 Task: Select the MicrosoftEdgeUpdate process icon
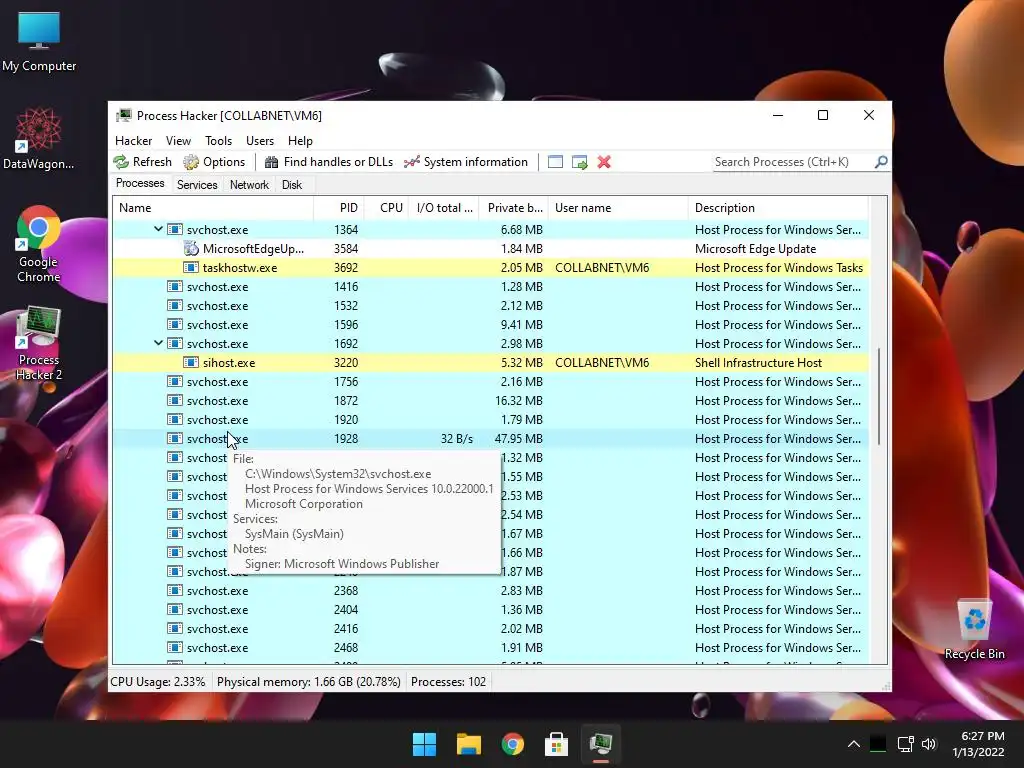[x=191, y=248]
